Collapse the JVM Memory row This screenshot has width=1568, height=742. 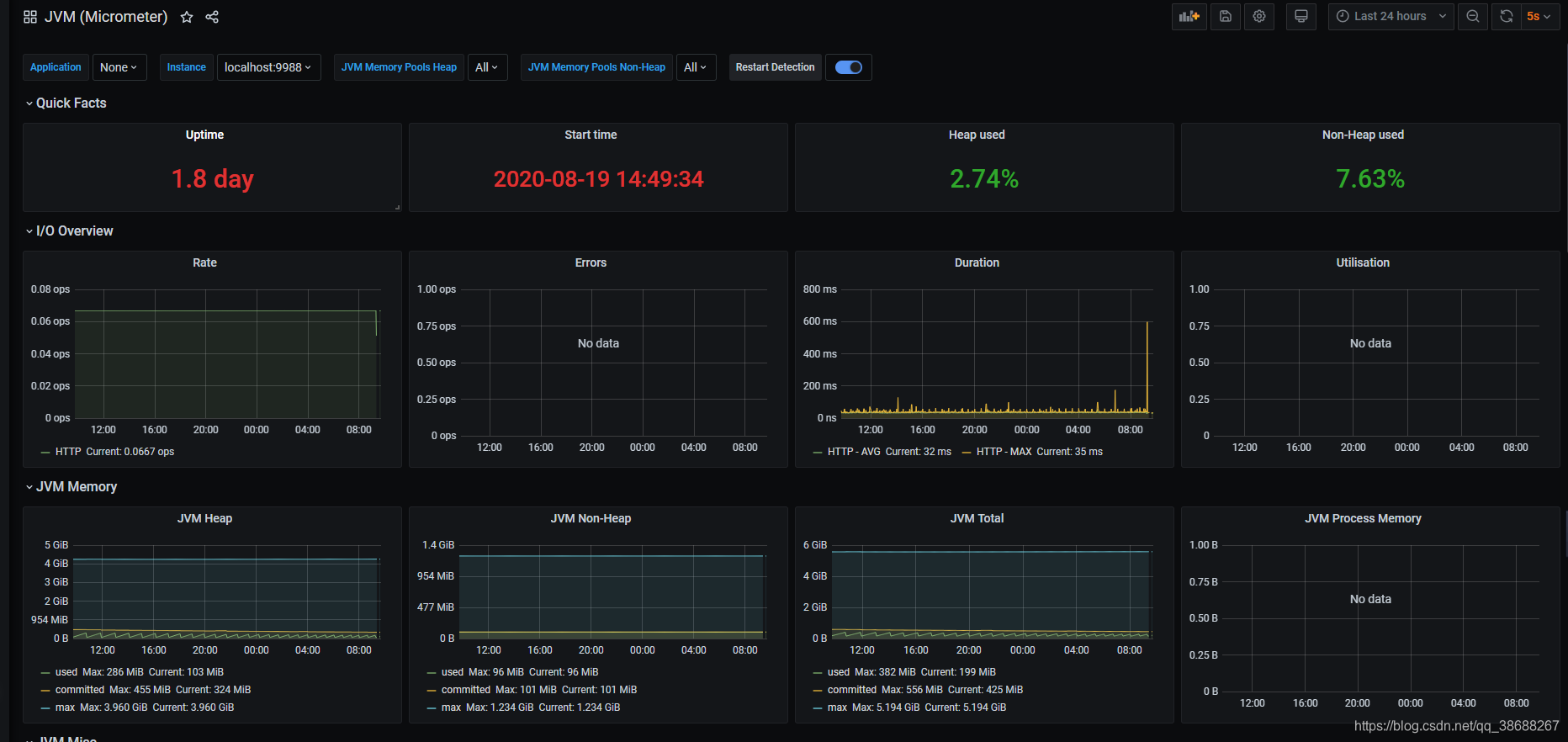71,486
